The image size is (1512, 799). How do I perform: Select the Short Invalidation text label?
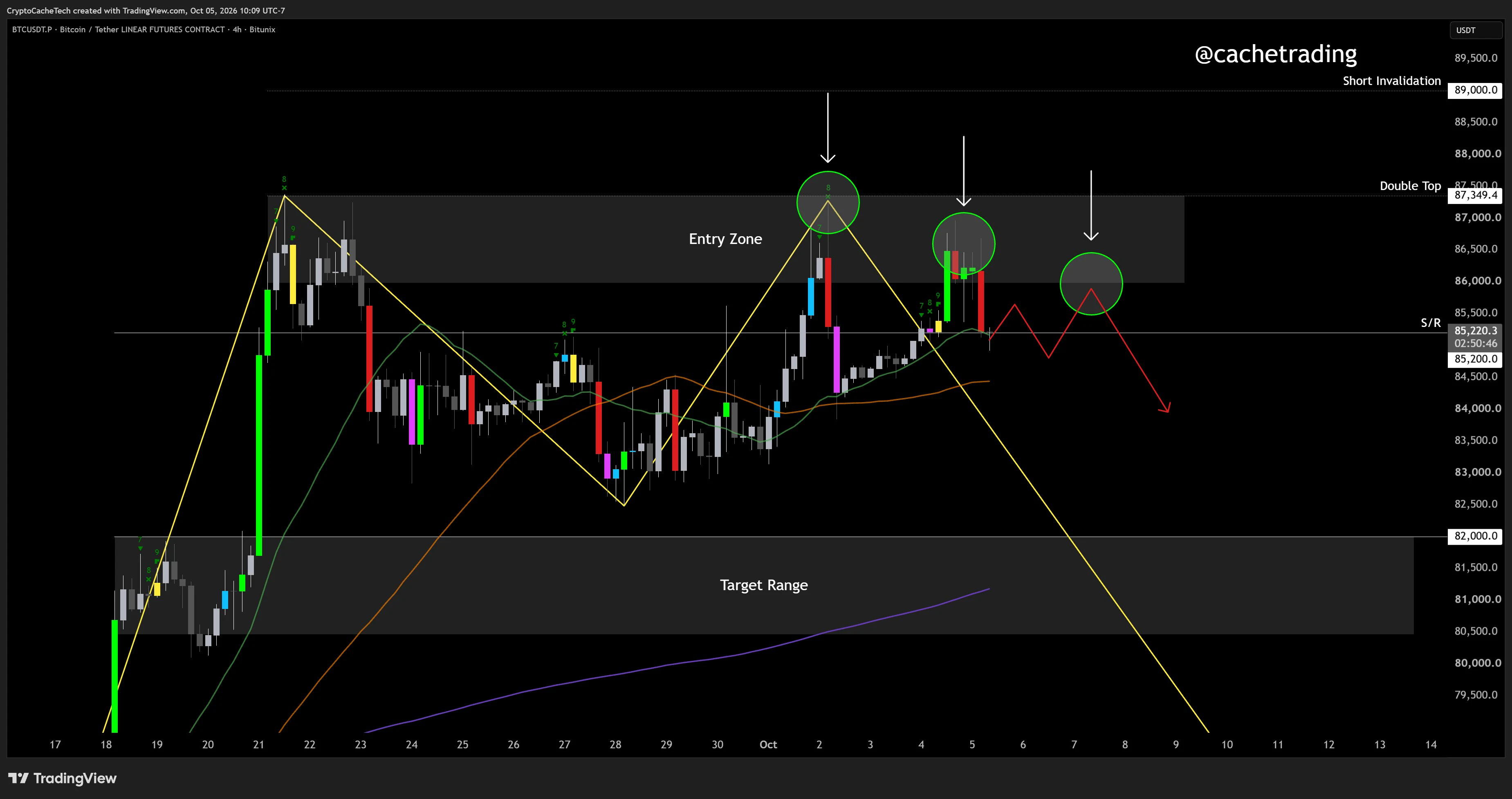point(1392,81)
